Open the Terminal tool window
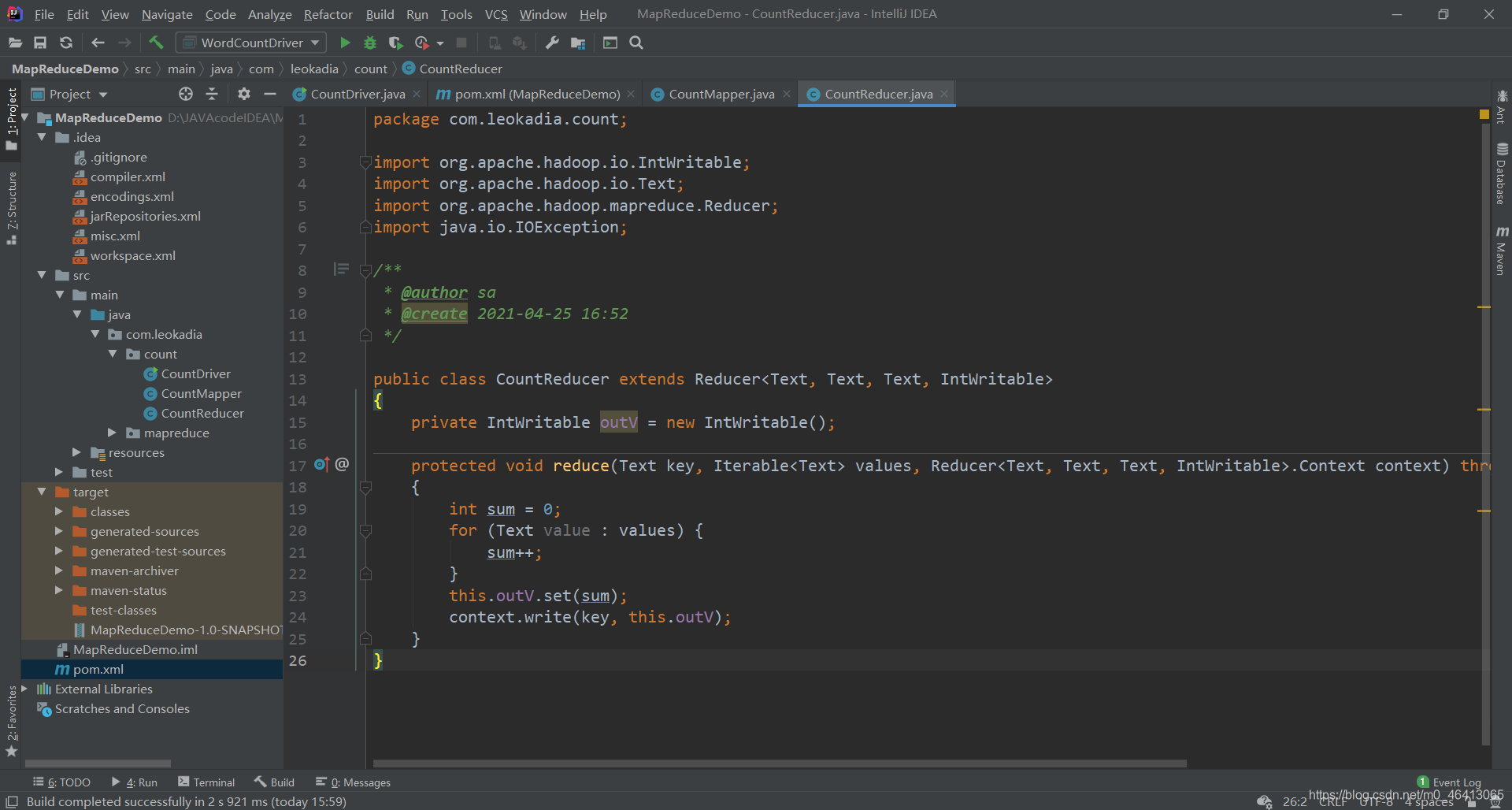This screenshot has height=810, width=1512. [x=206, y=782]
